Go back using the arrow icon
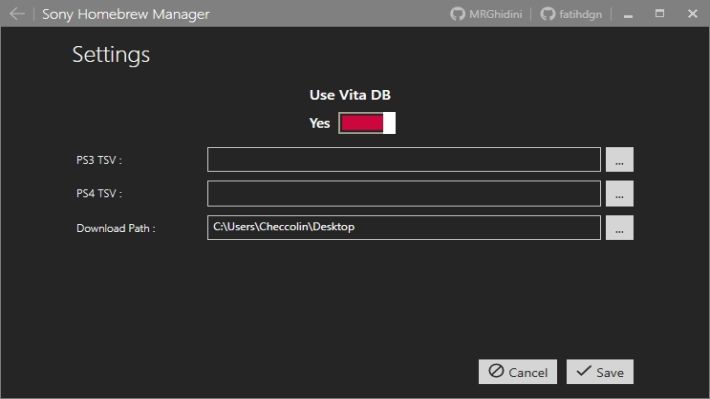The width and height of the screenshot is (710, 399). (17, 14)
